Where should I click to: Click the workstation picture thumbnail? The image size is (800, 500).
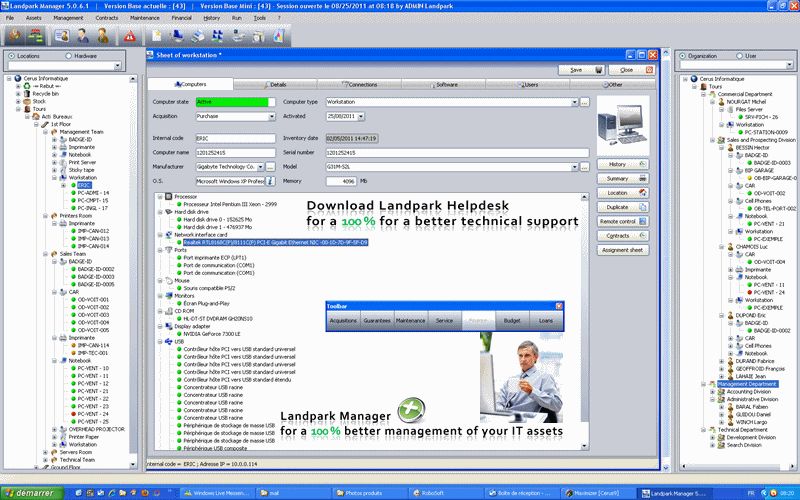[623, 126]
